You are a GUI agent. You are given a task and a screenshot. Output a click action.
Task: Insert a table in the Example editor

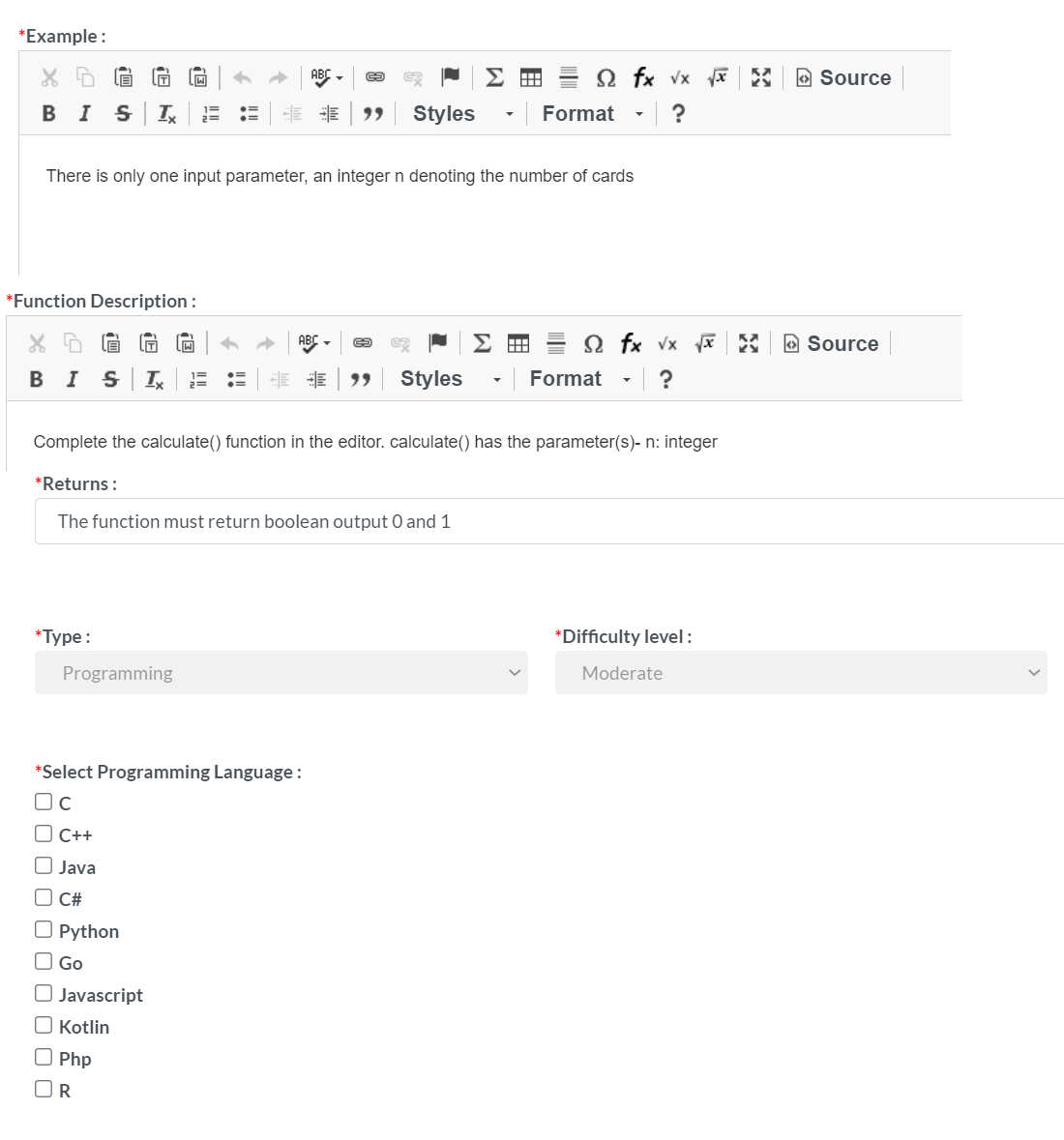531,77
